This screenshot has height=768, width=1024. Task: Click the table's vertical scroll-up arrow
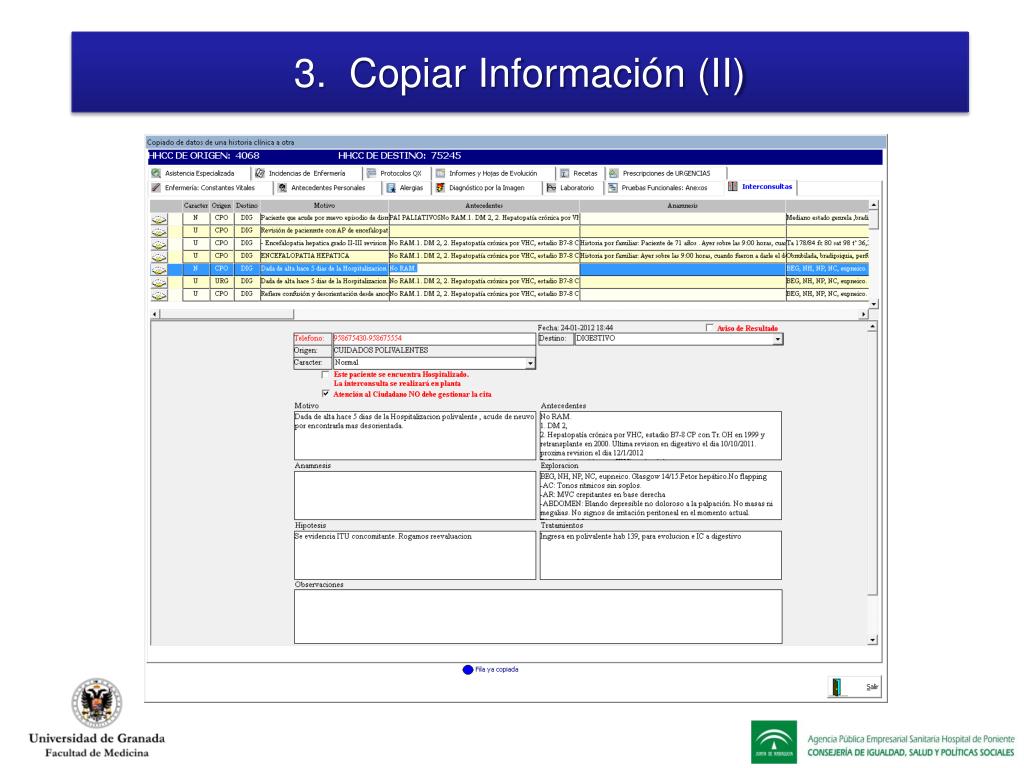click(x=874, y=205)
